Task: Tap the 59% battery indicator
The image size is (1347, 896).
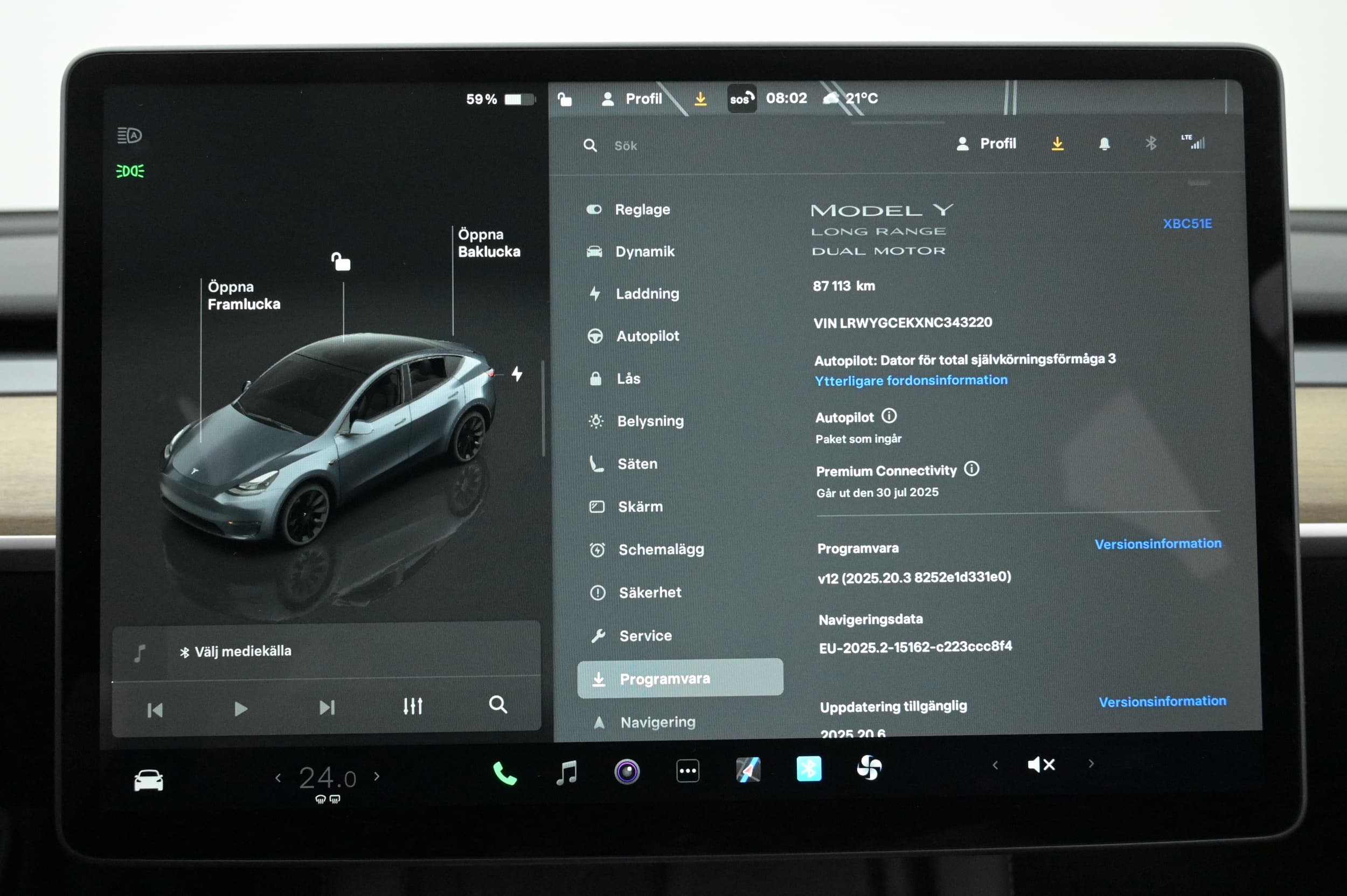Action: [501, 100]
